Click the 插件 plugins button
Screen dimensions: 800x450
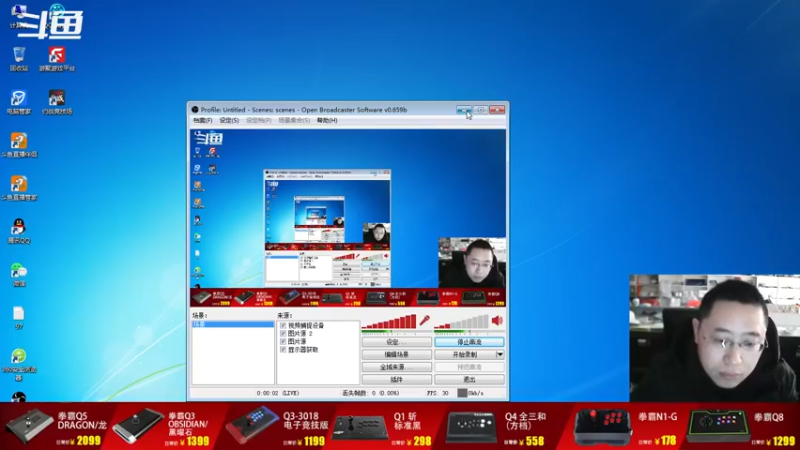[396, 380]
